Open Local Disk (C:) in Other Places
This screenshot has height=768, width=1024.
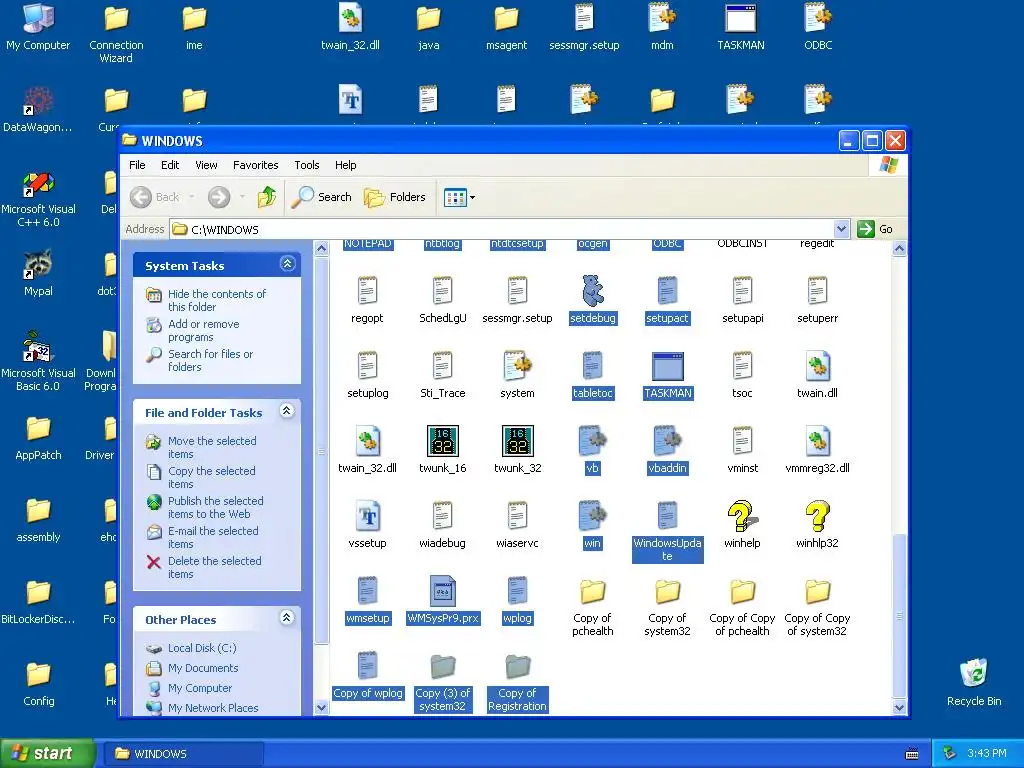point(202,648)
